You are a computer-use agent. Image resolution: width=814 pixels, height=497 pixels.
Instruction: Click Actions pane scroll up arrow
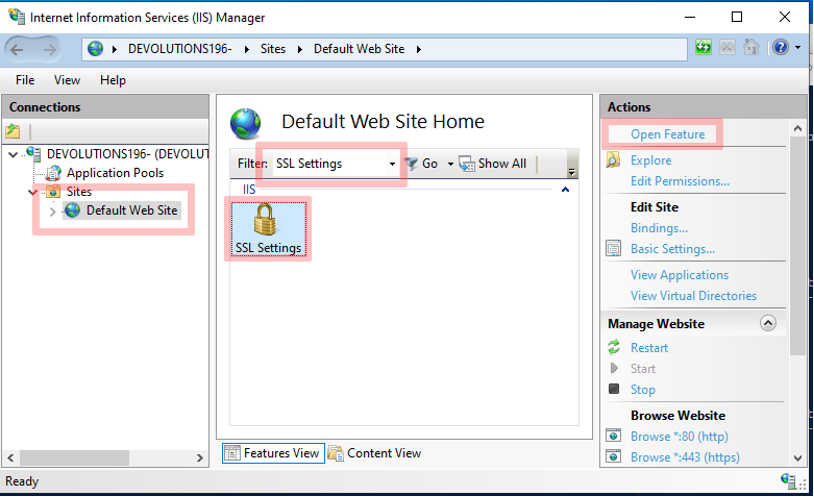(x=798, y=128)
